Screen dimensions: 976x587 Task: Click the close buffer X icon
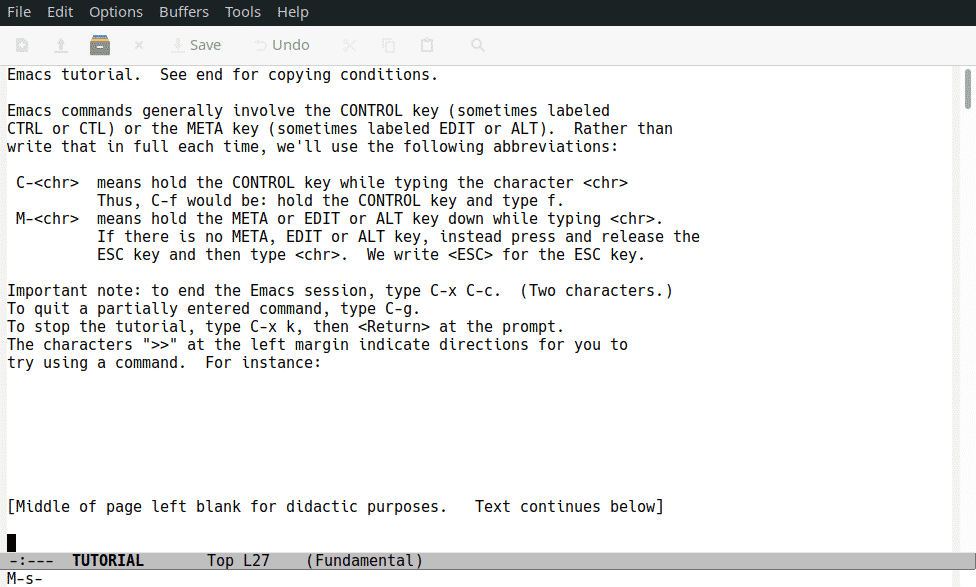(x=139, y=45)
